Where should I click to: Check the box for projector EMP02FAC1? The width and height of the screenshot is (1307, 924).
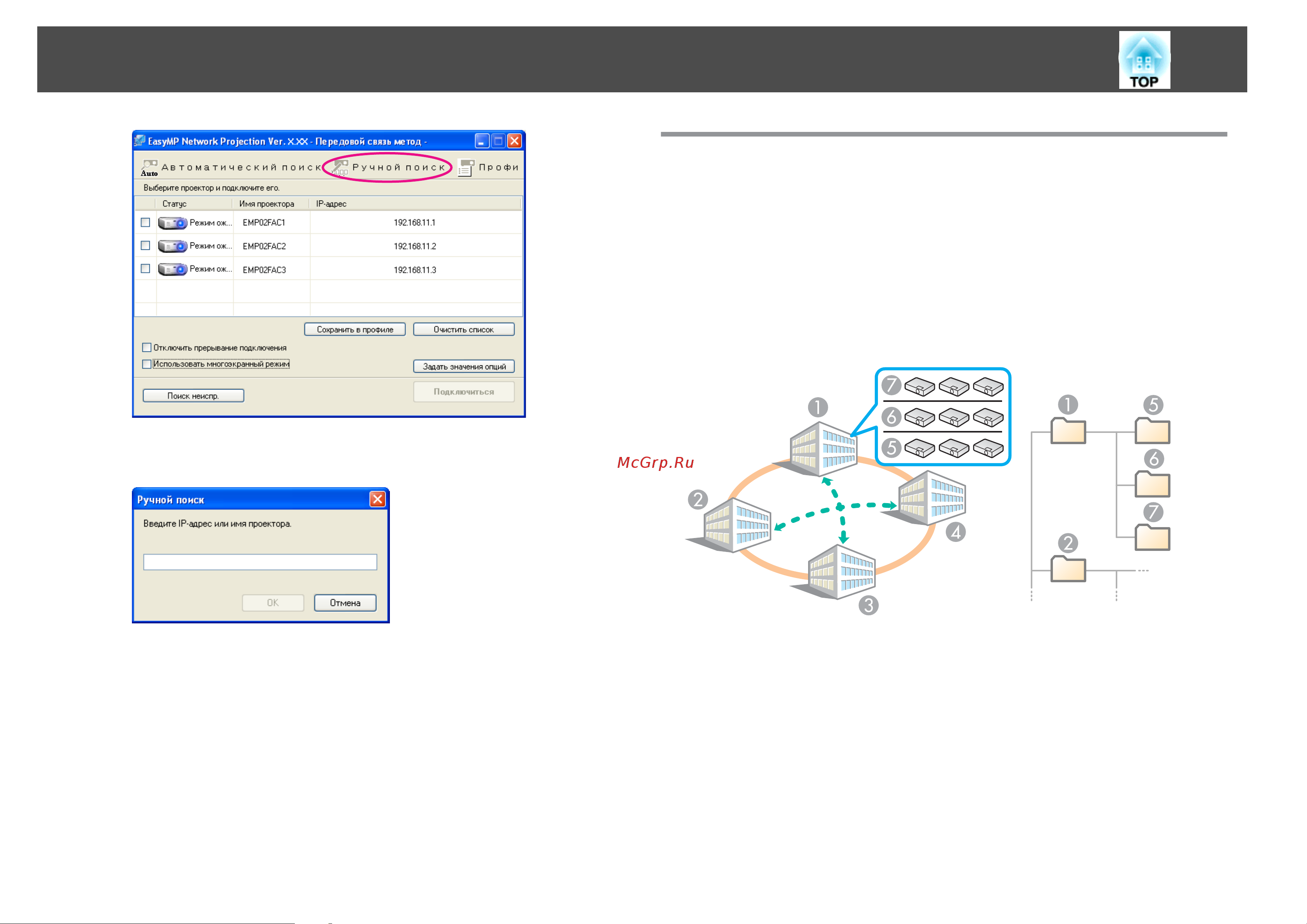tap(145, 222)
